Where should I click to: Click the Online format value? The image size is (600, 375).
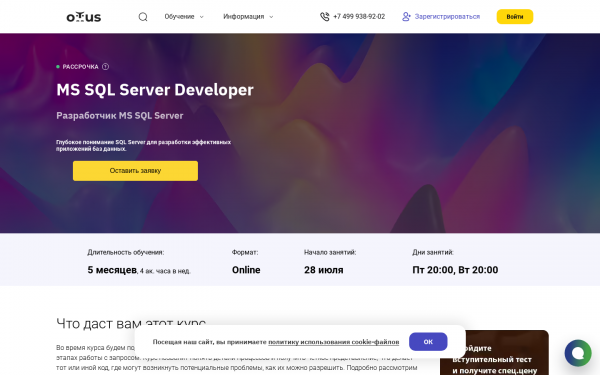pos(246,270)
